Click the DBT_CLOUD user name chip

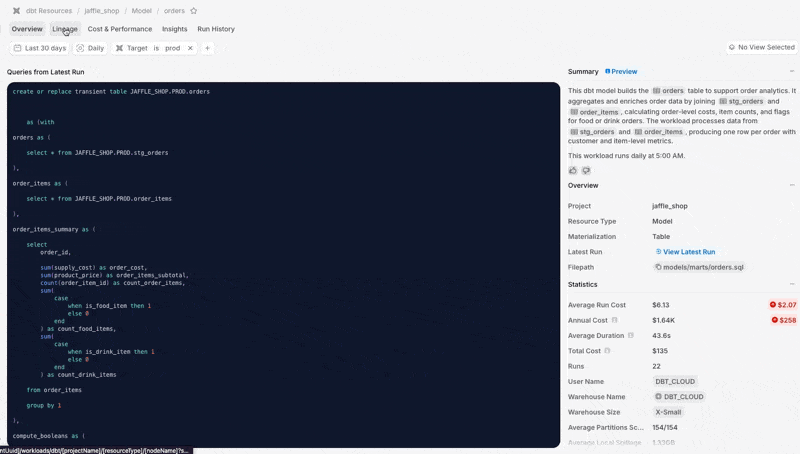[x=675, y=381]
